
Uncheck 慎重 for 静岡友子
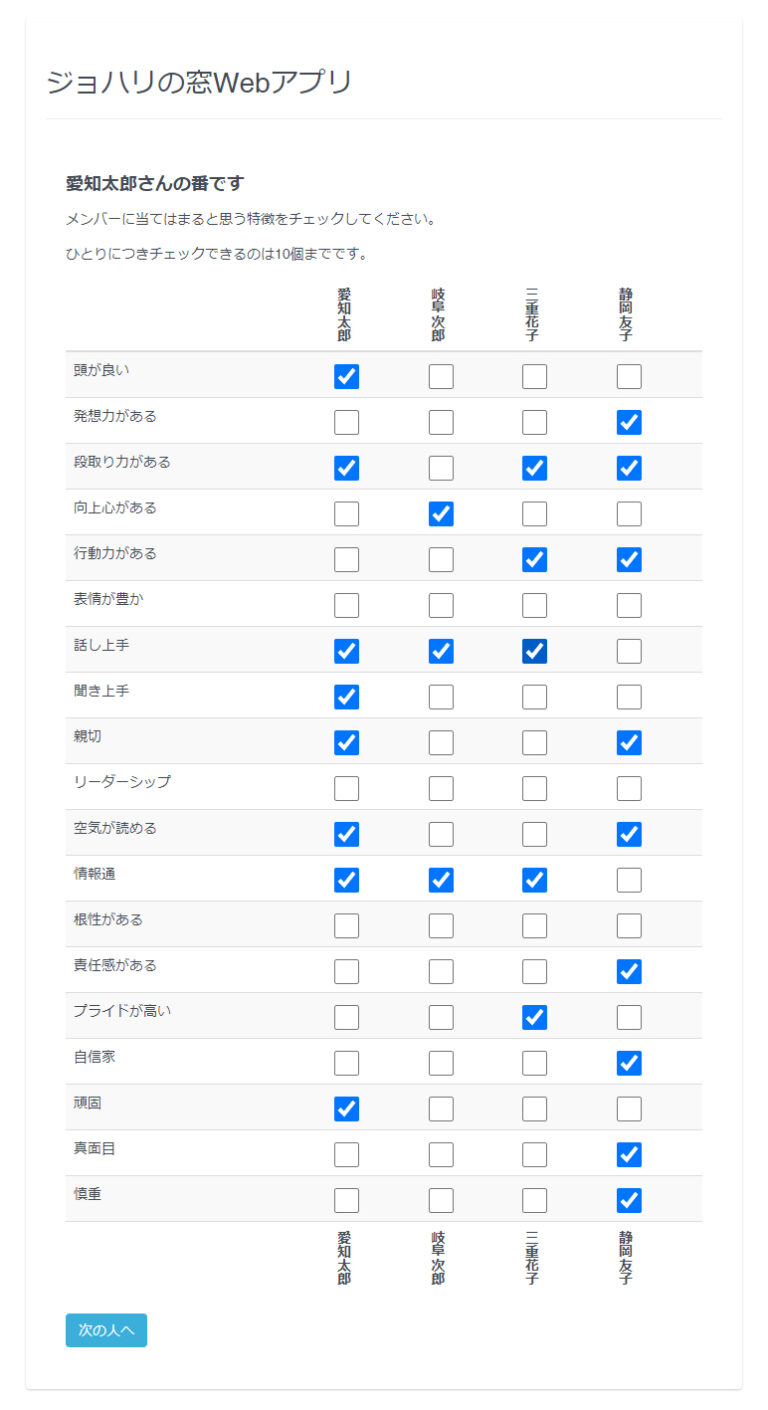(x=629, y=1200)
